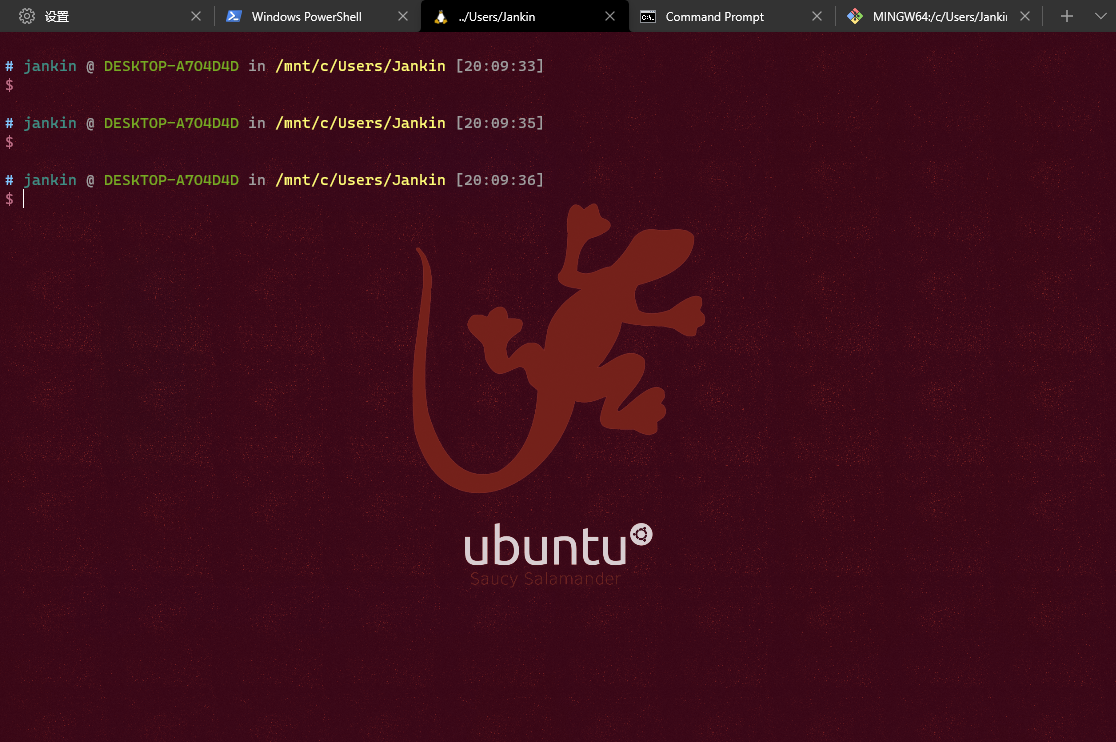Close the ../Users/Jankin tab
The image size is (1116, 742).
(610, 16)
